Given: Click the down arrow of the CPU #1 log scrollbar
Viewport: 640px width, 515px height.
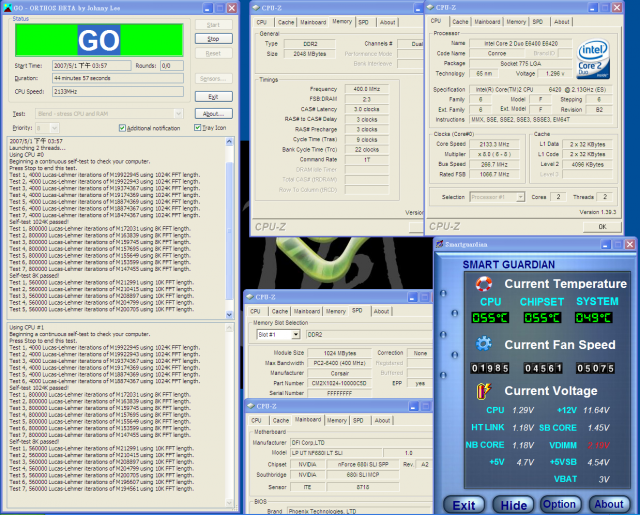Looking at the screenshot, I should [x=229, y=503].
